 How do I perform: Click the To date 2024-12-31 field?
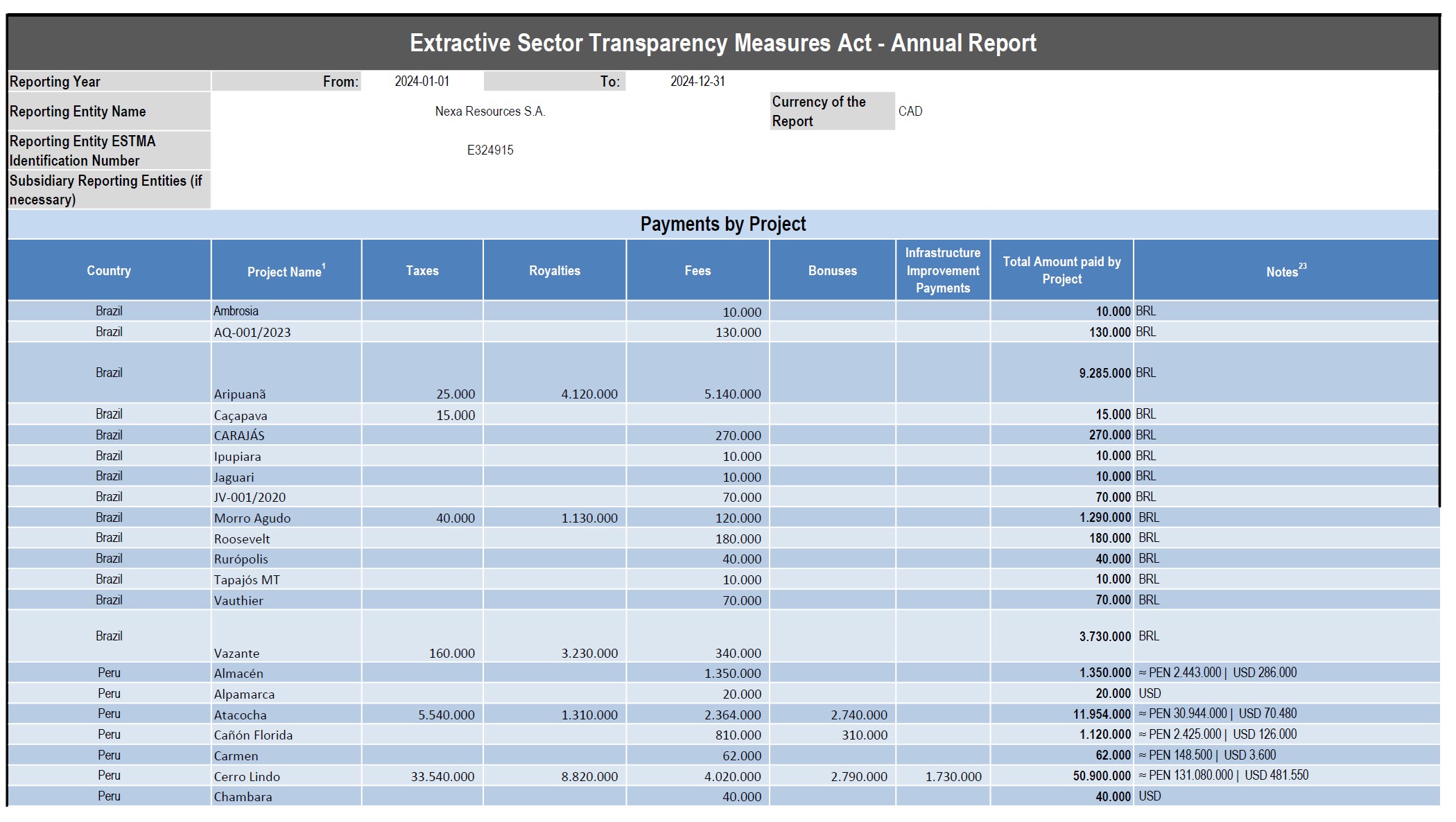click(x=697, y=81)
